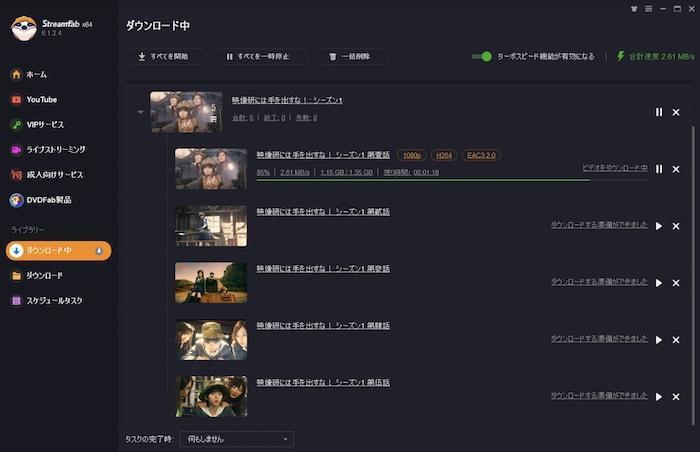Open the hamburger menu in title bar

coord(649,9)
